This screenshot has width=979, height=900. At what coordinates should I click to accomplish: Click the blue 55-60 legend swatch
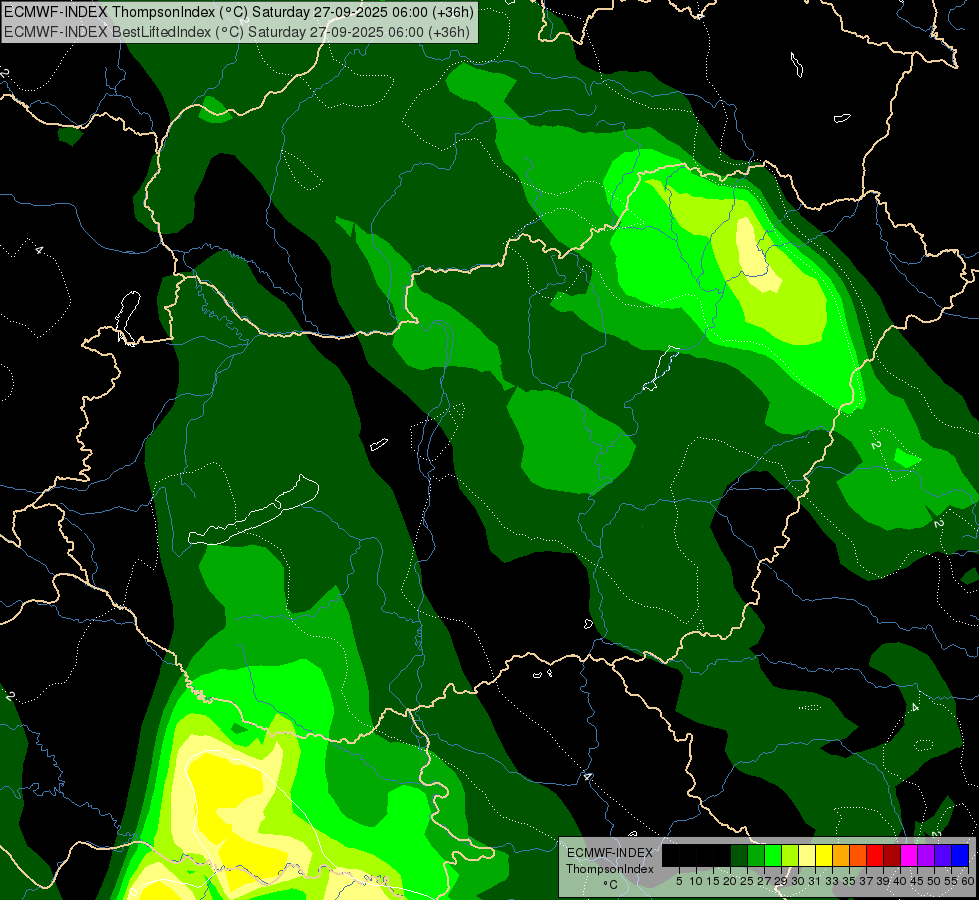pyautogui.click(x=960, y=855)
